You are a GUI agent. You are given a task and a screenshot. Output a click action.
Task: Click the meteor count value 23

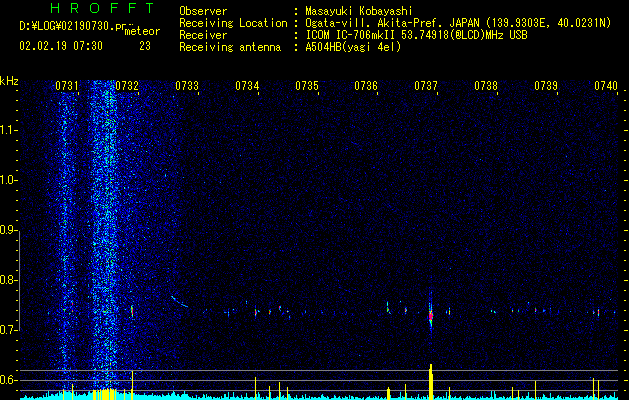point(145,46)
